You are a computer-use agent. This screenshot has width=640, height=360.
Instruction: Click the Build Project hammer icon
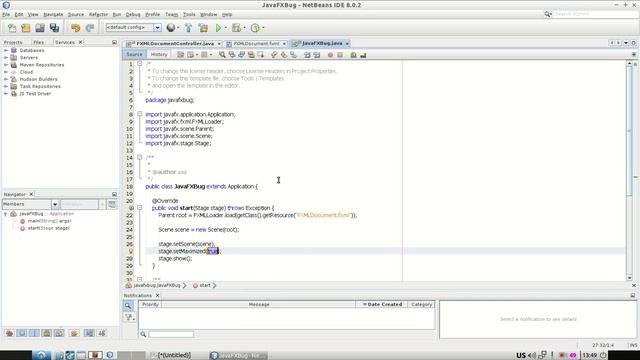tap(189, 28)
